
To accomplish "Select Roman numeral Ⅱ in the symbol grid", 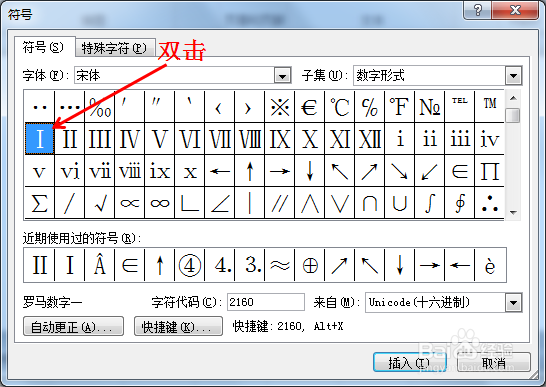I will tap(70, 139).
